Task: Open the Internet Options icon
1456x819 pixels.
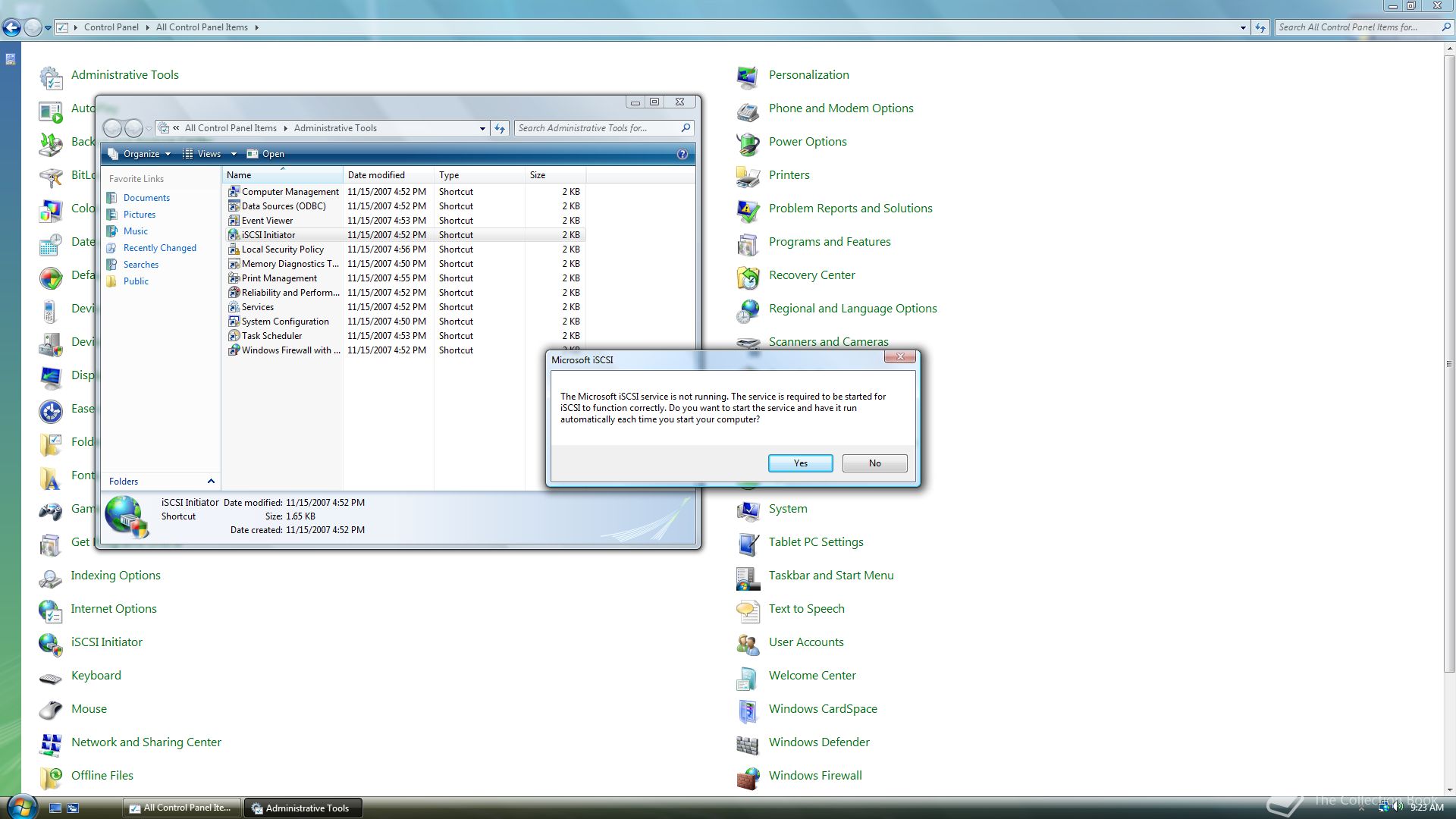Action: [51, 610]
